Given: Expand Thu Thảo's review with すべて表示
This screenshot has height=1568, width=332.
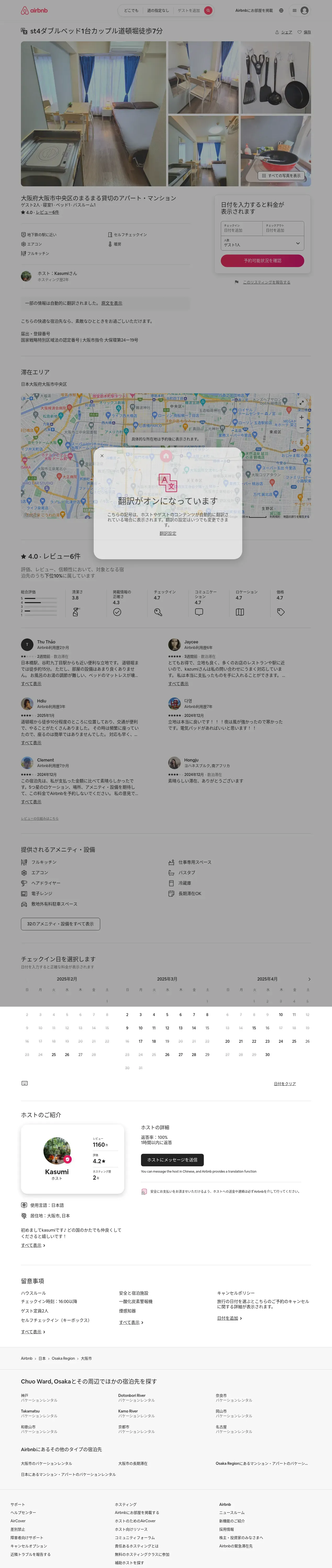Looking at the screenshot, I should point(31,684).
